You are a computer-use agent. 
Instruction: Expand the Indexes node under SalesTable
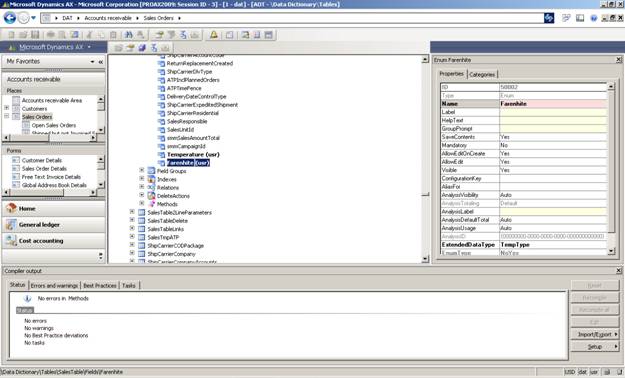click(x=142, y=179)
